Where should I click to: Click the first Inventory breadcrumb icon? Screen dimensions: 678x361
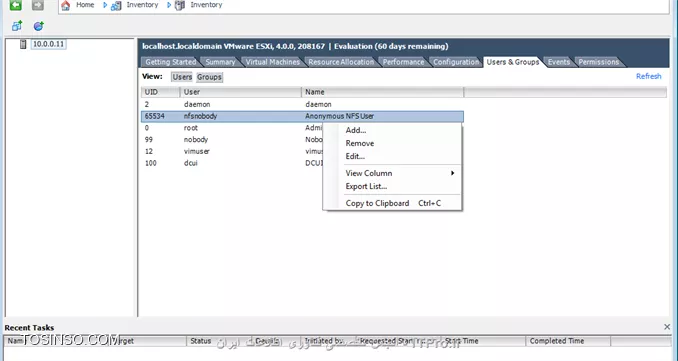[116, 6]
